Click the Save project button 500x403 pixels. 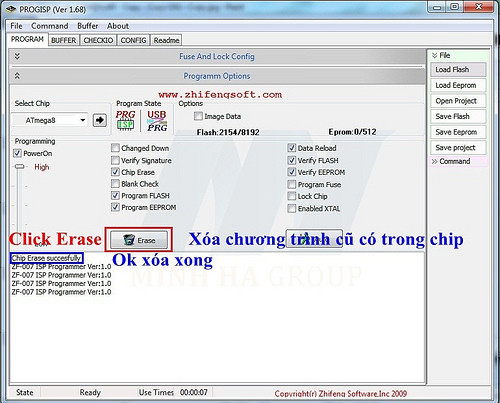tap(458, 148)
